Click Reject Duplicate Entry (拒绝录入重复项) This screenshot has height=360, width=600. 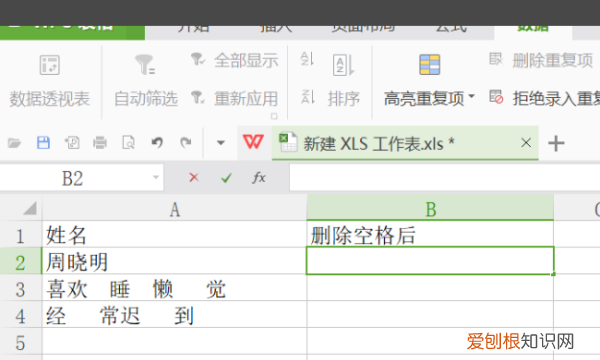pyautogui.click(x=544, y=98)
